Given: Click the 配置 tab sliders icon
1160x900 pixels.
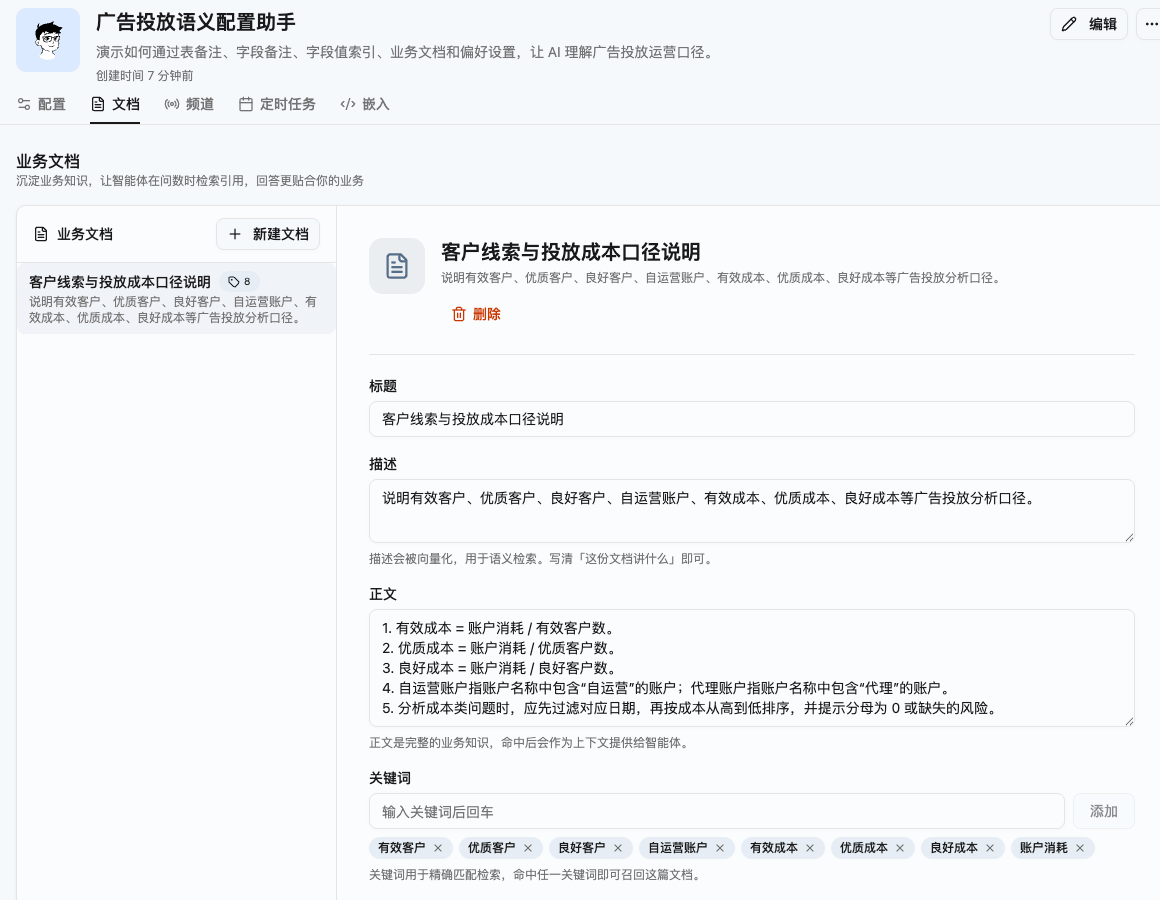Looking at the screenshot, I should pos(24,104).
